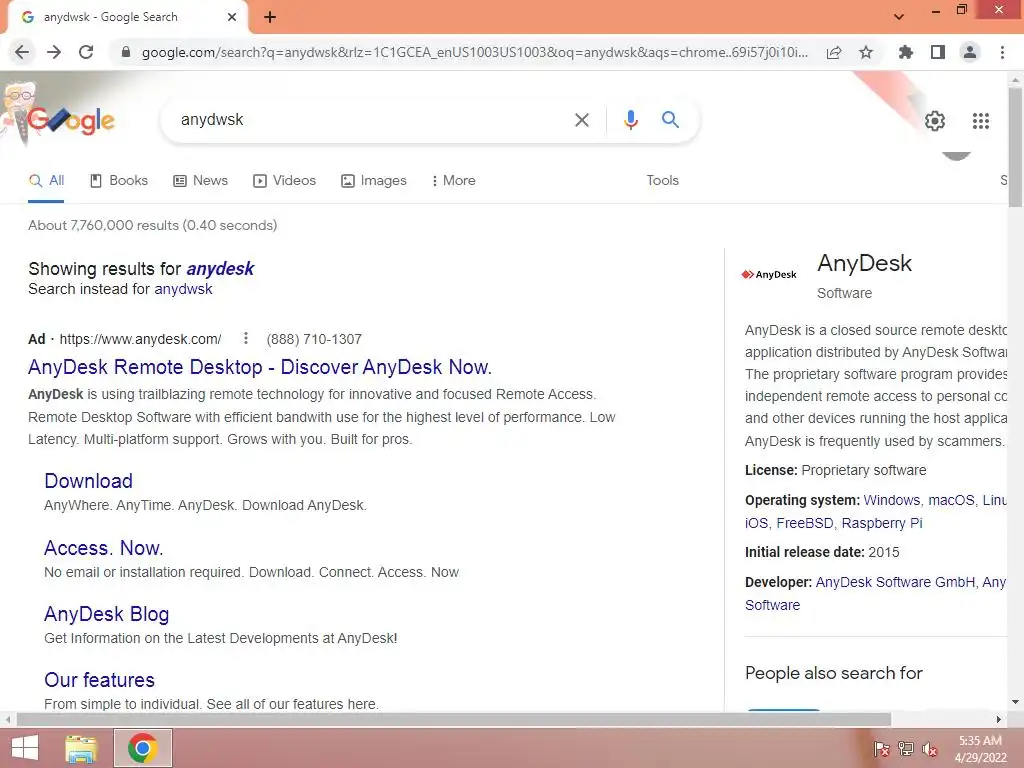Close the anydwsk Google Search tab
1024x768 pixels.
pos(232,17)
